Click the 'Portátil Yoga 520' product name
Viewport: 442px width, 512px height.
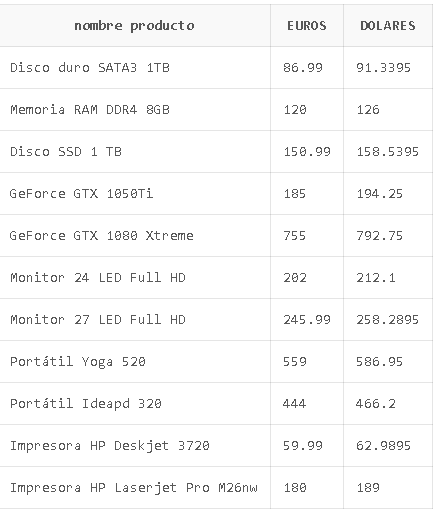click(x=78, y=362)
